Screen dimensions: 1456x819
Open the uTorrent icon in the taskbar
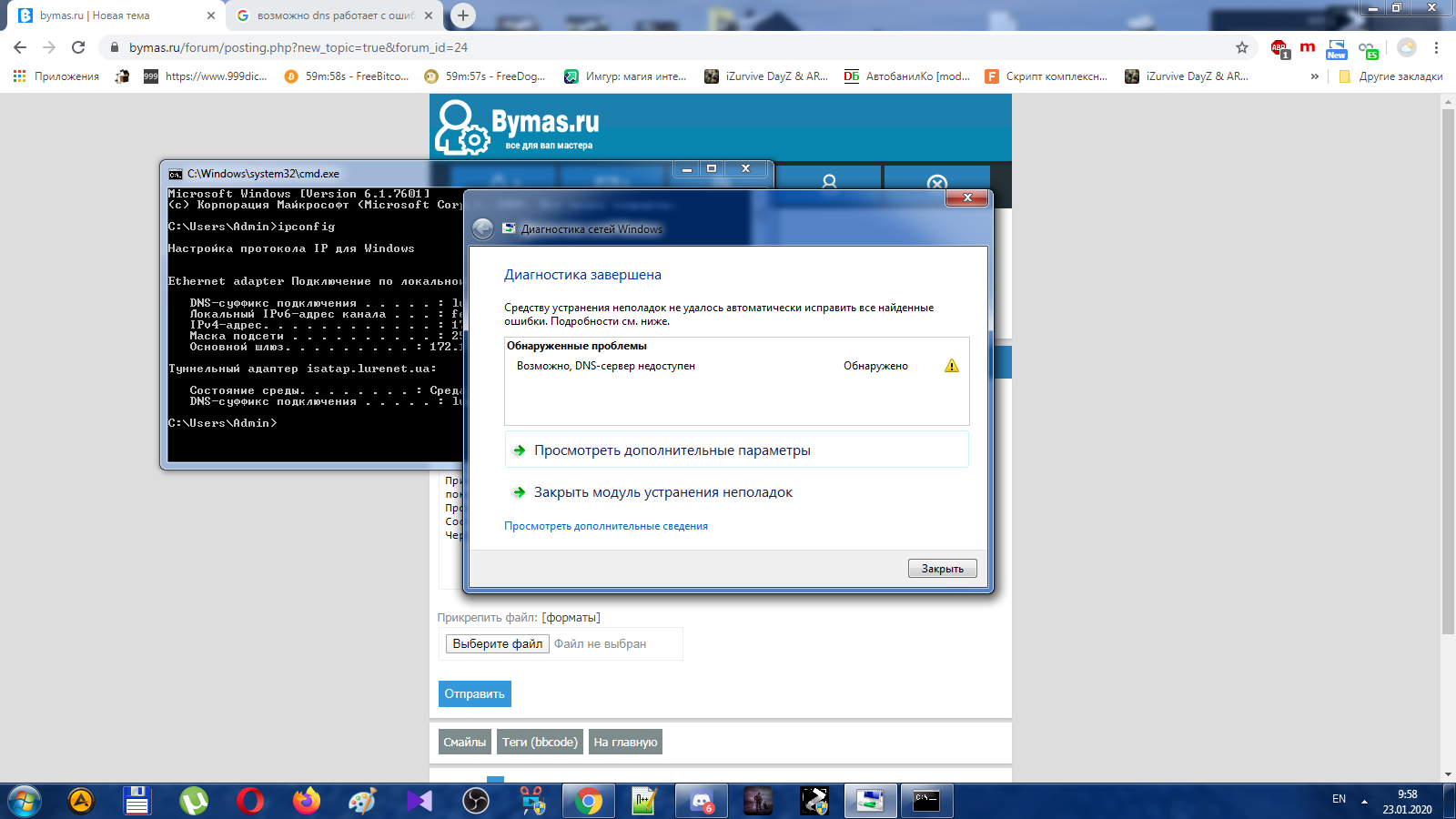(193, 801)
